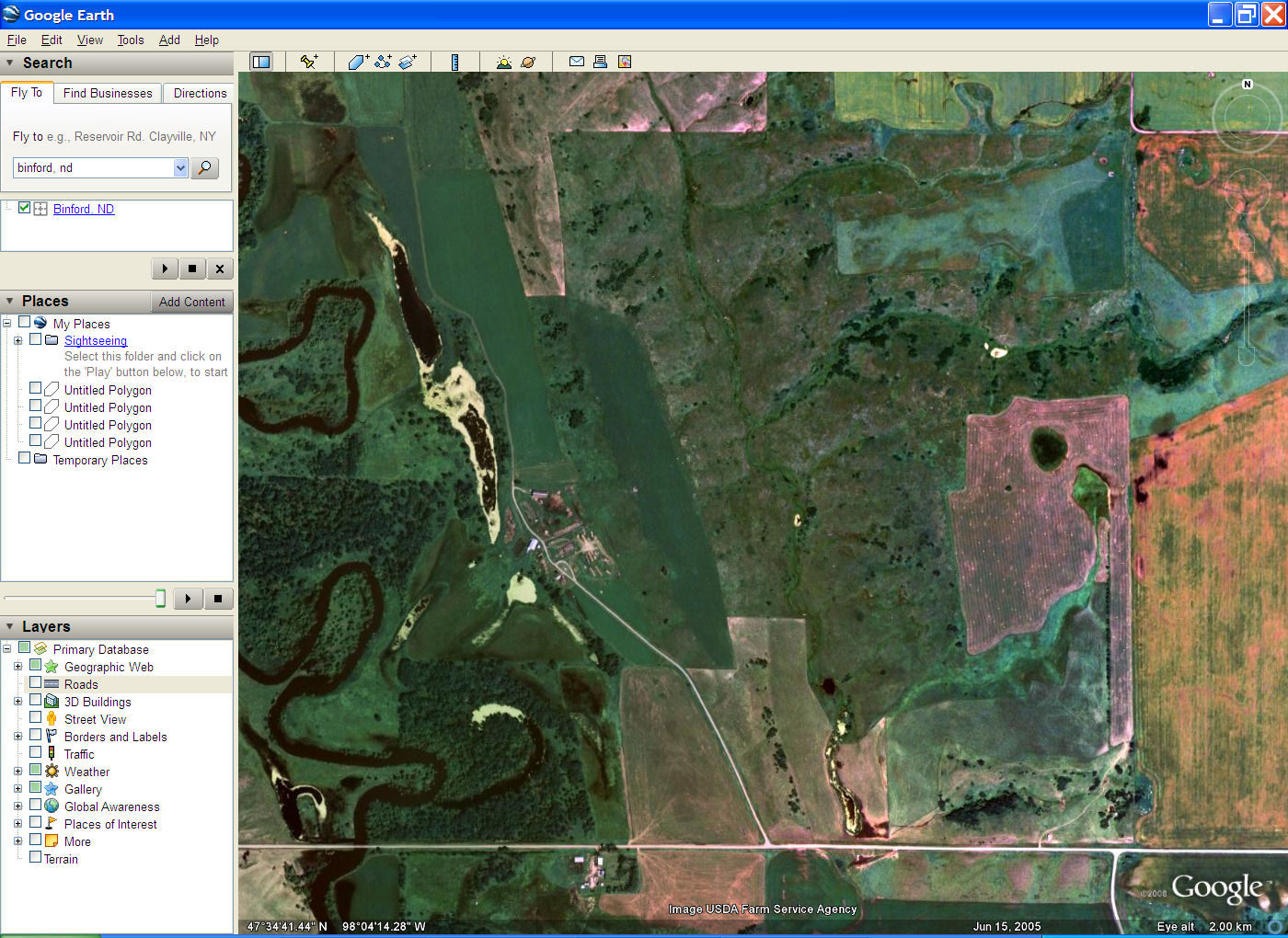The image size is (1288, 938).
Task: Click the Geographic Web green star icon
Action: [52, 666]
